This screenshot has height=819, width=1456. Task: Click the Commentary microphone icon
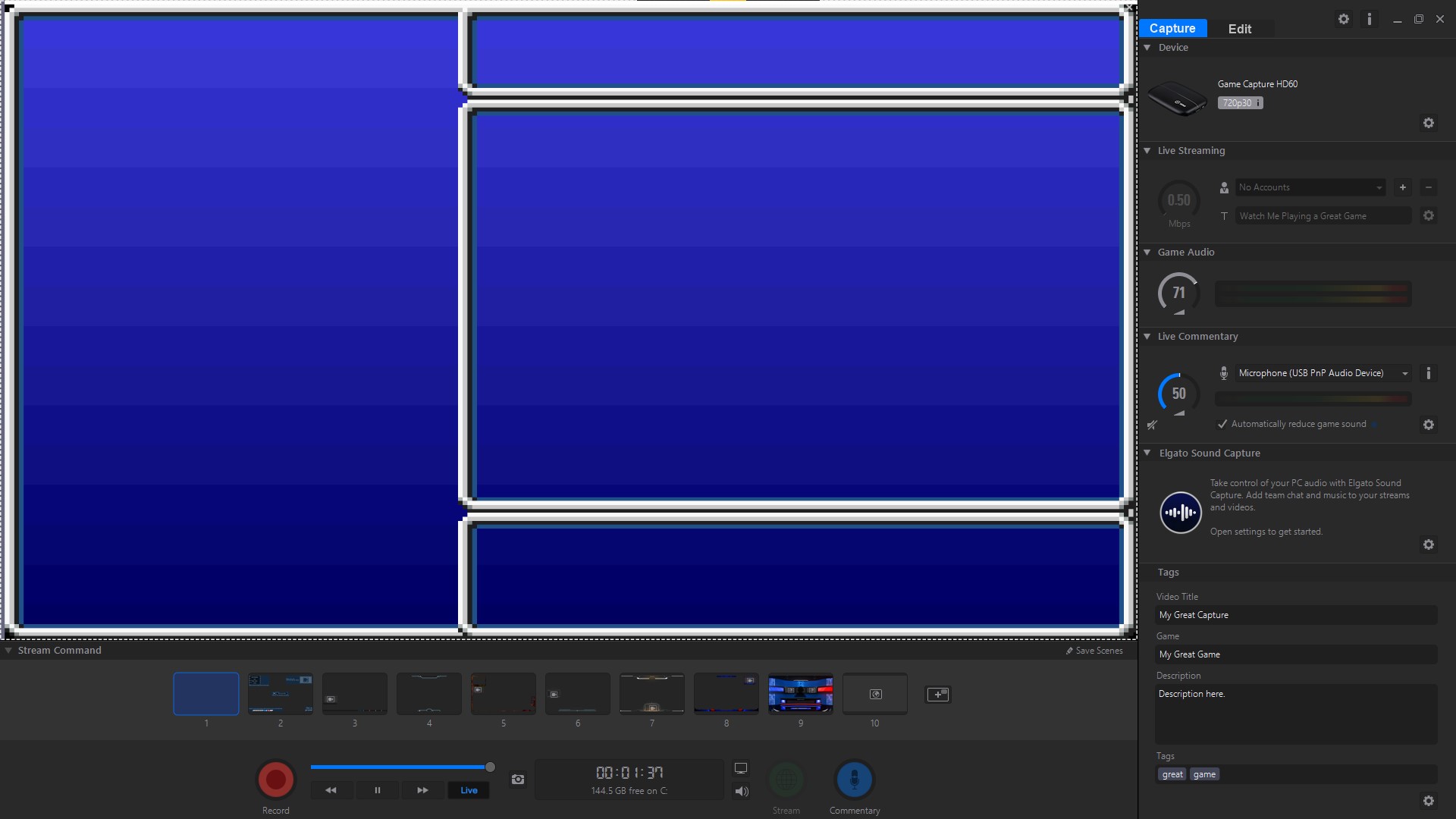click(854, 777)
